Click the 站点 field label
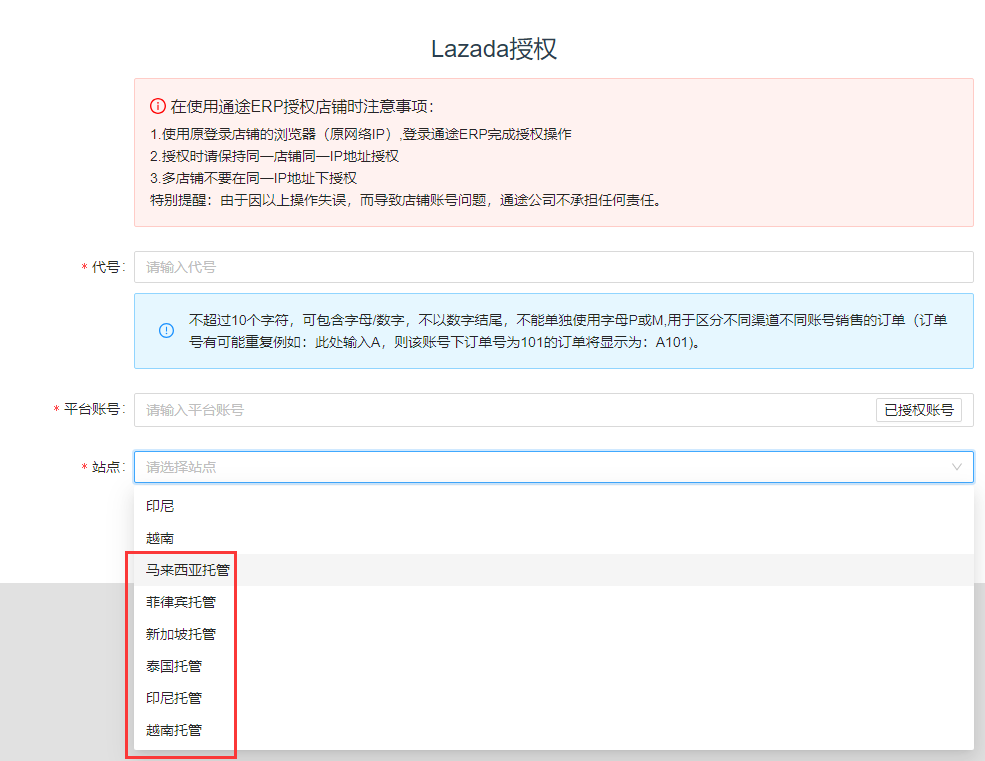The height and width of the screenshot is (761, 985). click(x=108, y=467)
